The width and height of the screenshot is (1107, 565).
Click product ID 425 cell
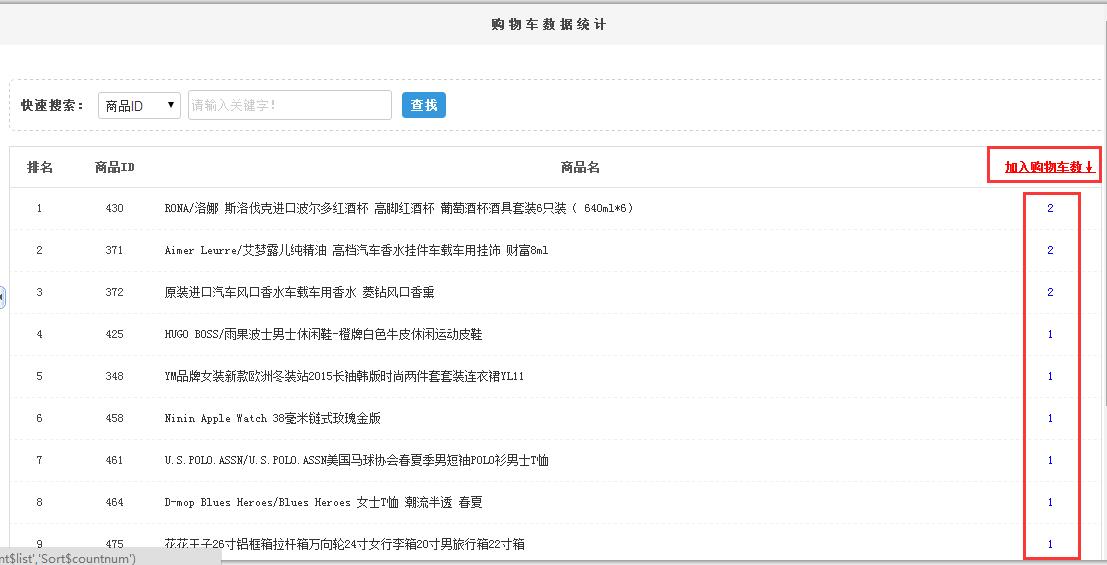pyautogui.click(x=114, y=334)
